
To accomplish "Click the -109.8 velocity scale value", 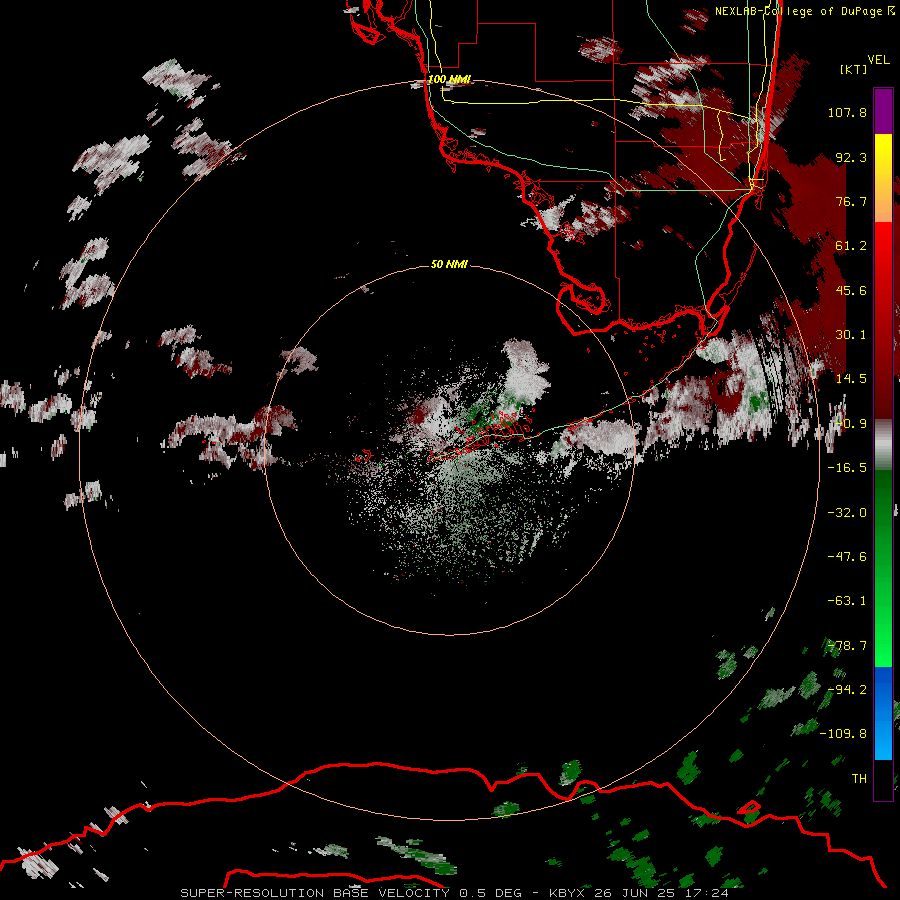I will 843,734.
